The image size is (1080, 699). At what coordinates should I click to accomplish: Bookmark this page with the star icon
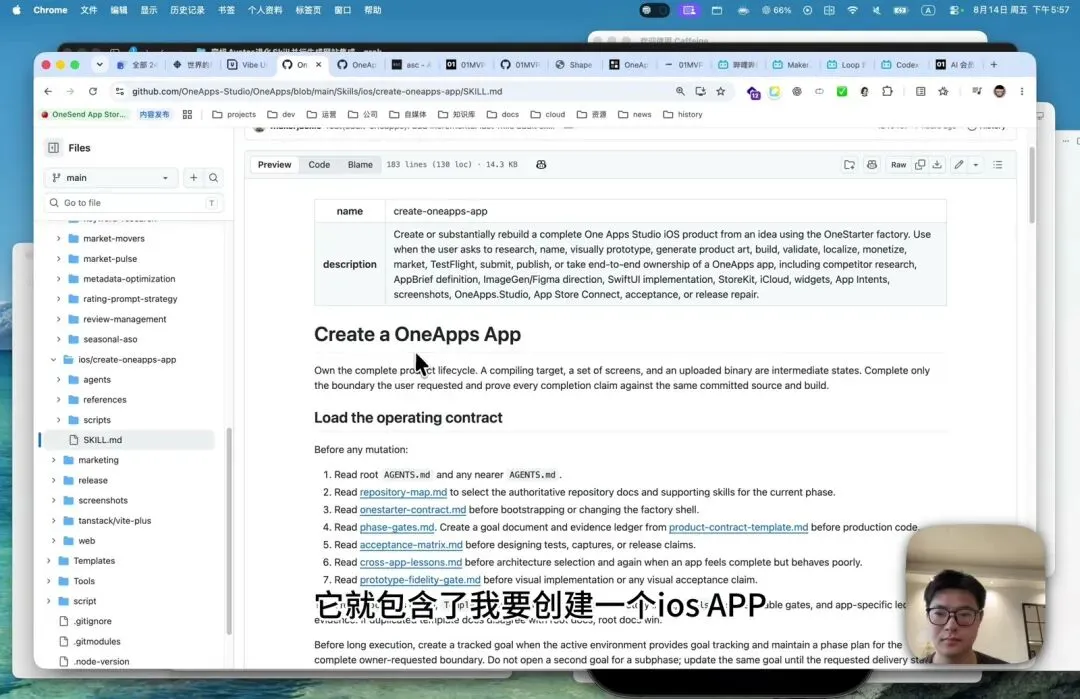(x=720, y=91)
